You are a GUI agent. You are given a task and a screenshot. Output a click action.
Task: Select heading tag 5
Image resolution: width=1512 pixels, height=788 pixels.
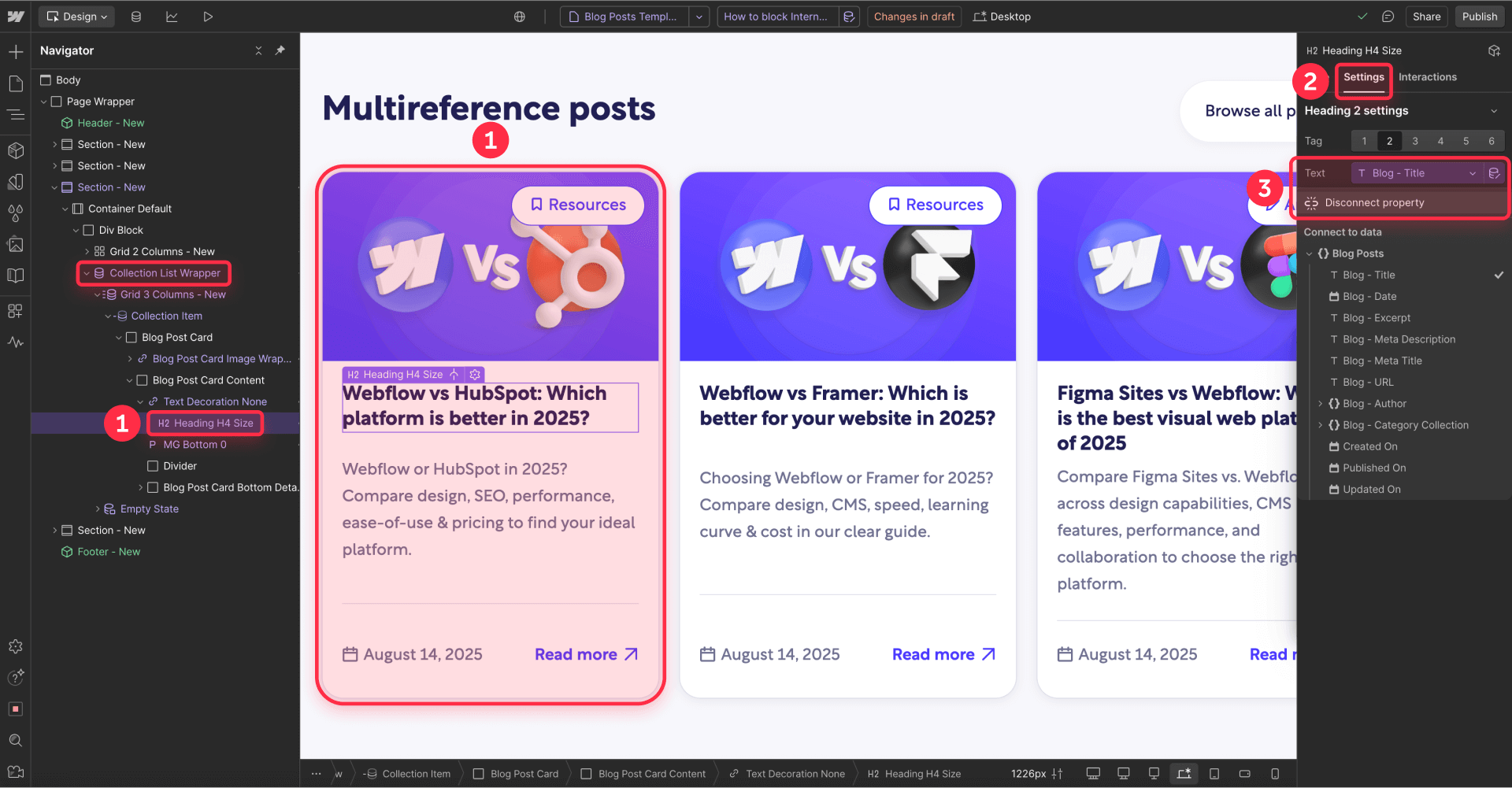point(1466,141)
